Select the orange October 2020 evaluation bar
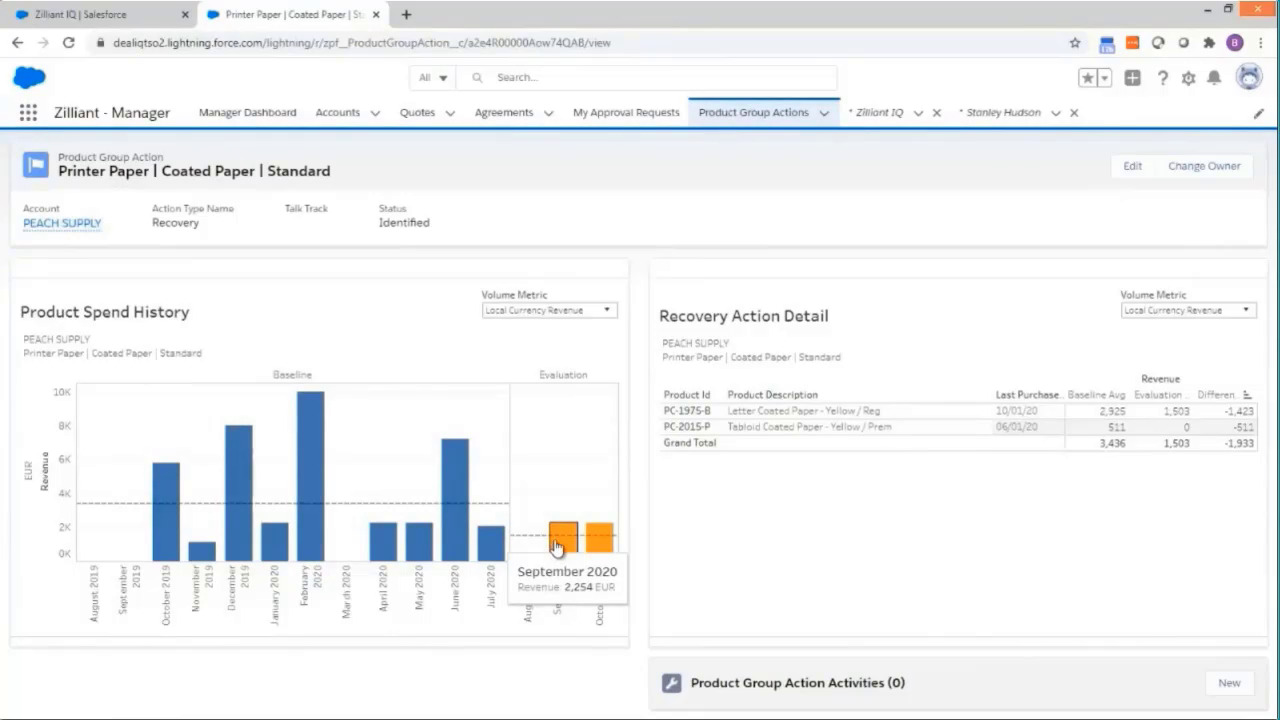Viewport: 1280px width, 720px height. 599,538
